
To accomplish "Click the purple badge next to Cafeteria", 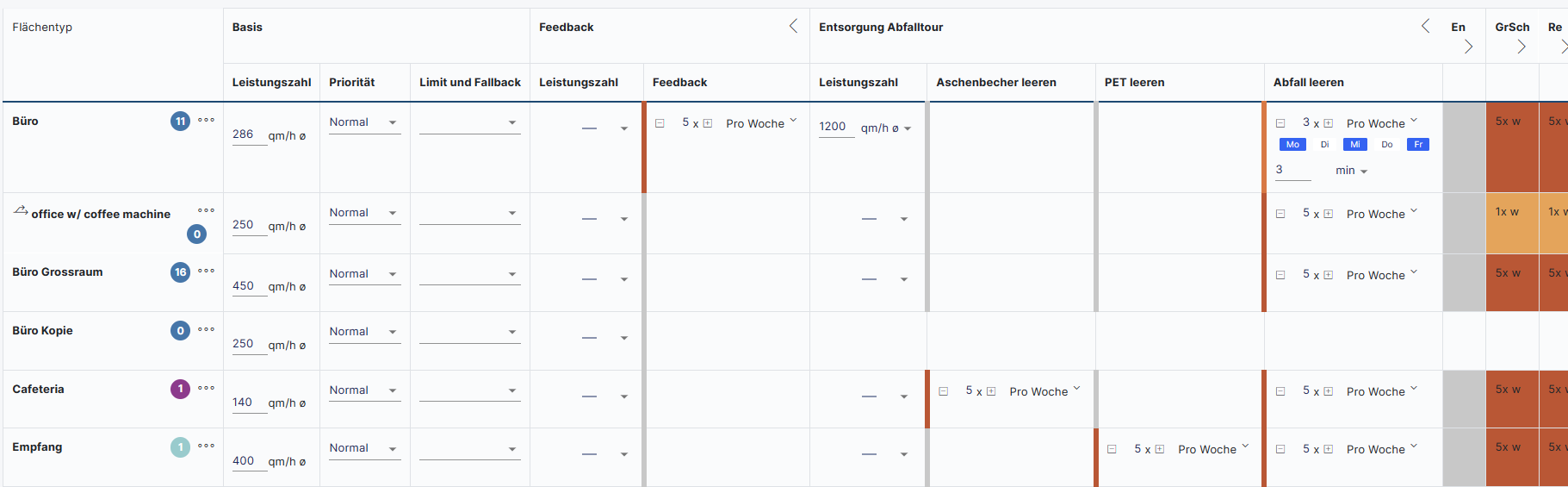I will coord(180,389).
